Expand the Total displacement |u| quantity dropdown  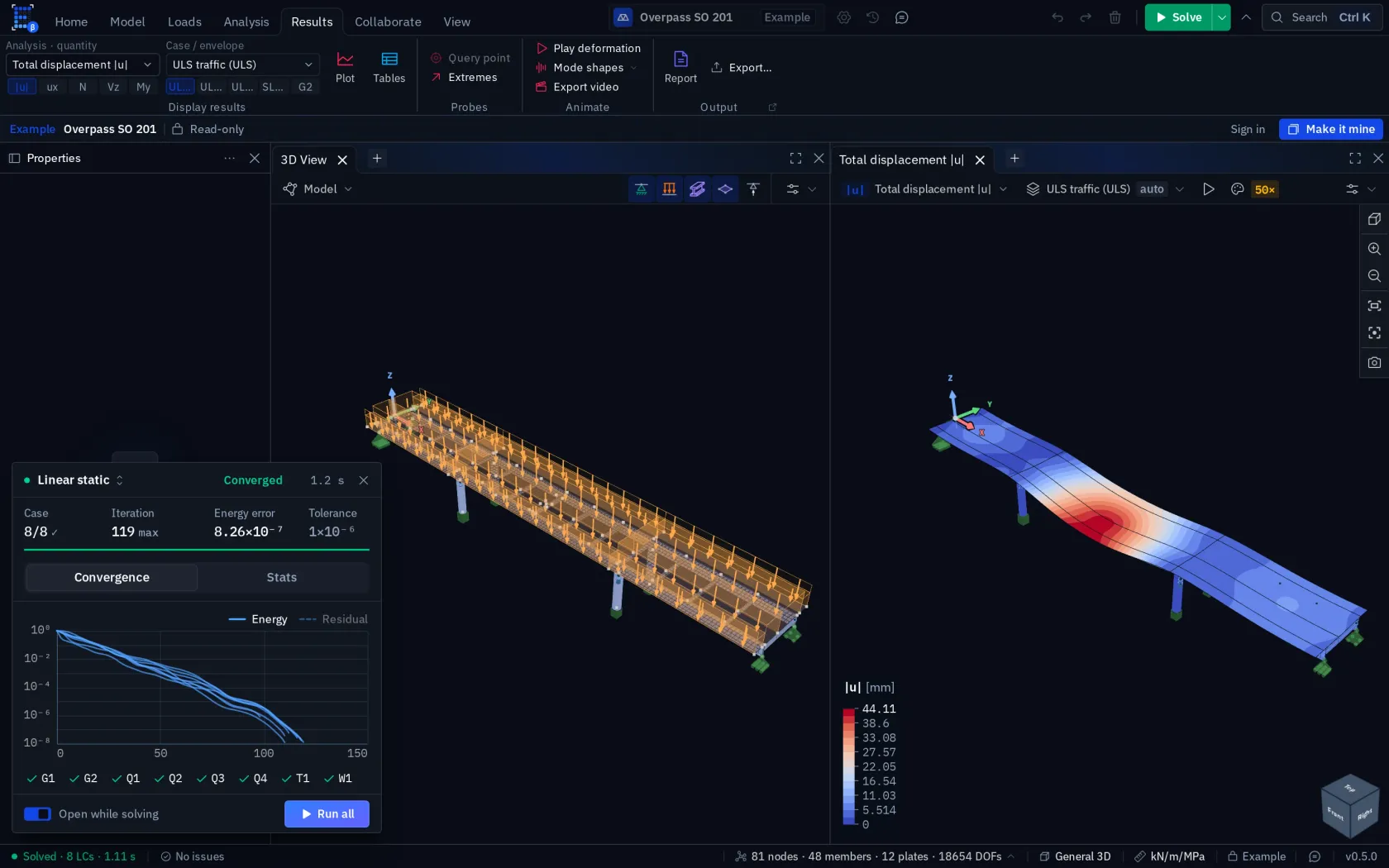[83, 64]
